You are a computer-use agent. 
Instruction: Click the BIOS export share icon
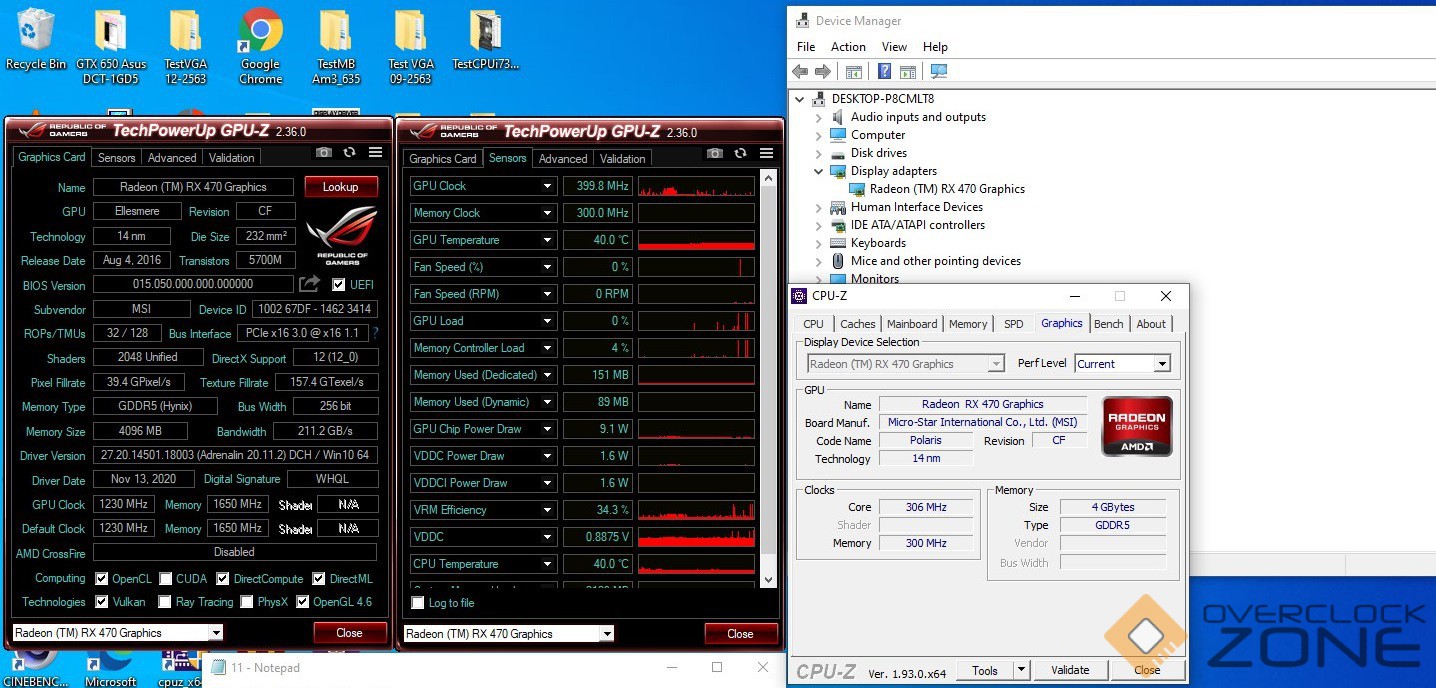[308, 285]
